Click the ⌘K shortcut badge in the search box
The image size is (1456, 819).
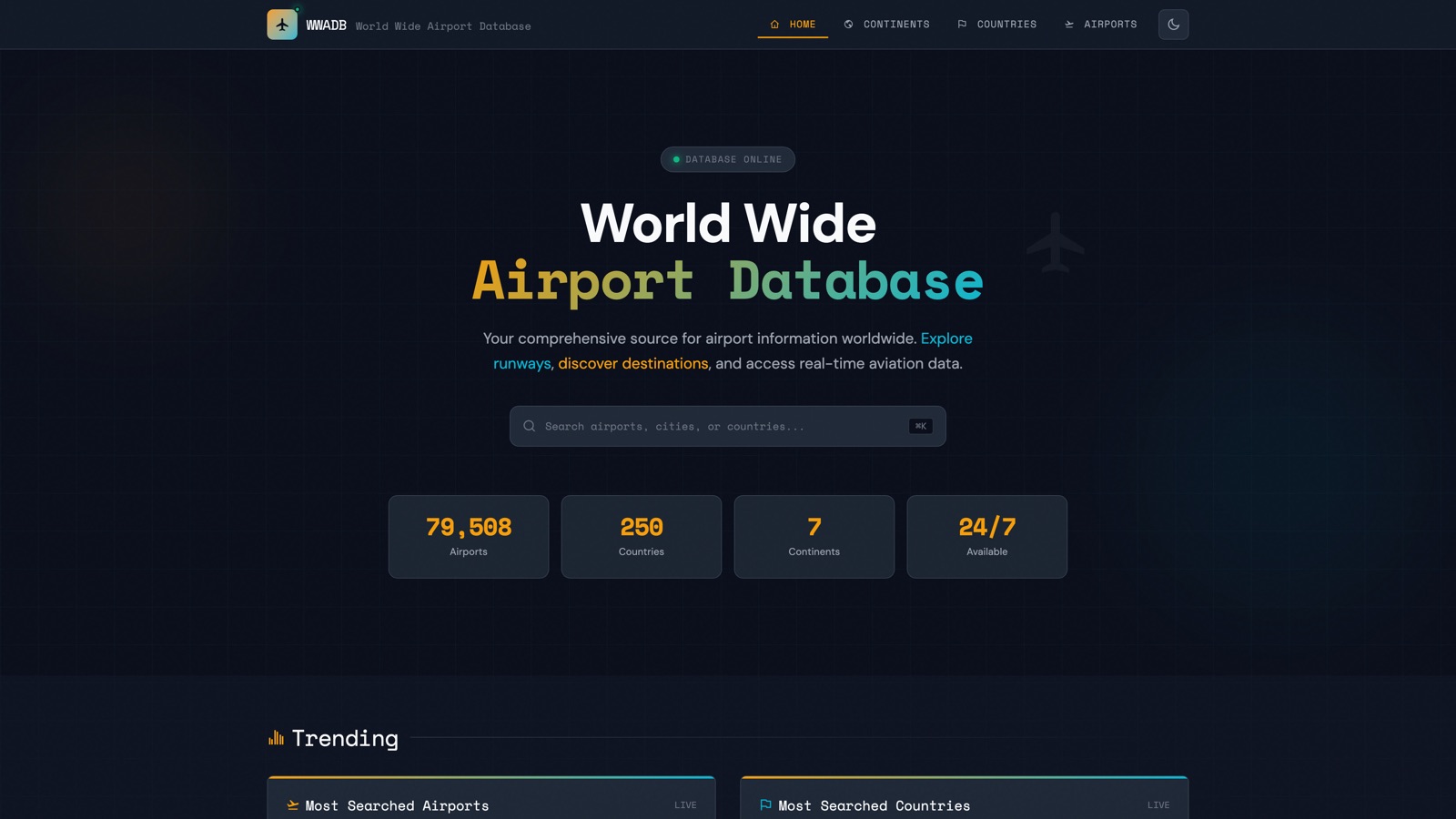pos(920,426)
